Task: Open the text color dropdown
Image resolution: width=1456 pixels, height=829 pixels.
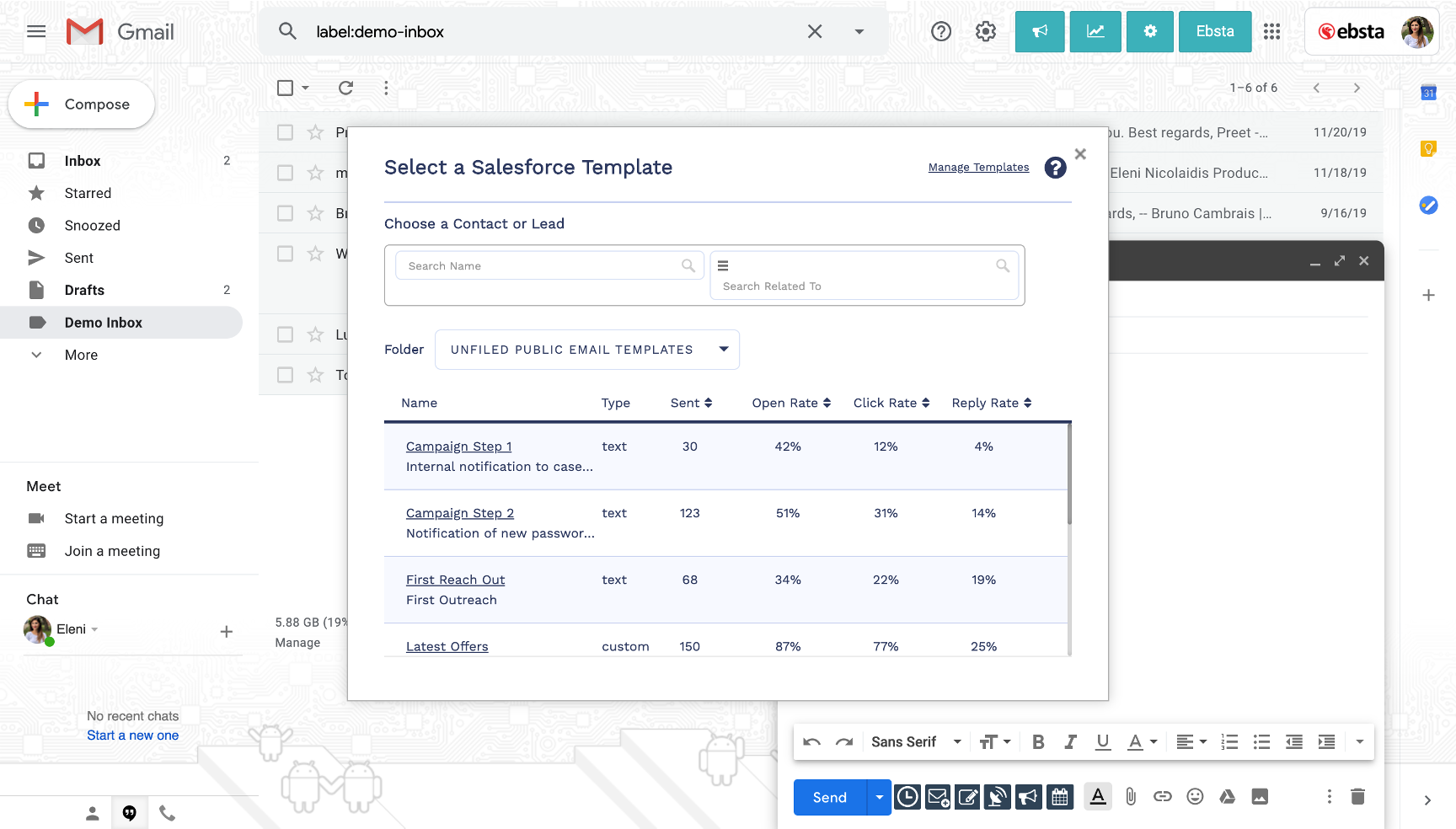Action: point(1143,742)
